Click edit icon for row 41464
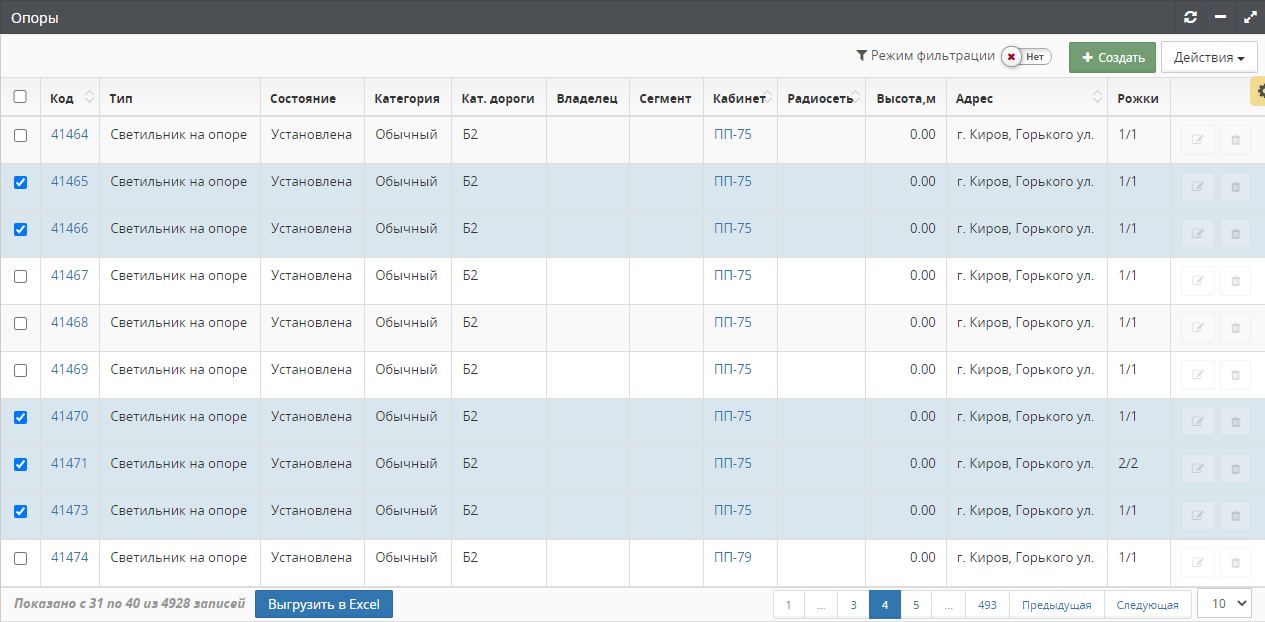The width and height of the screenshot is (1265, 622). tap(1198, 140)
